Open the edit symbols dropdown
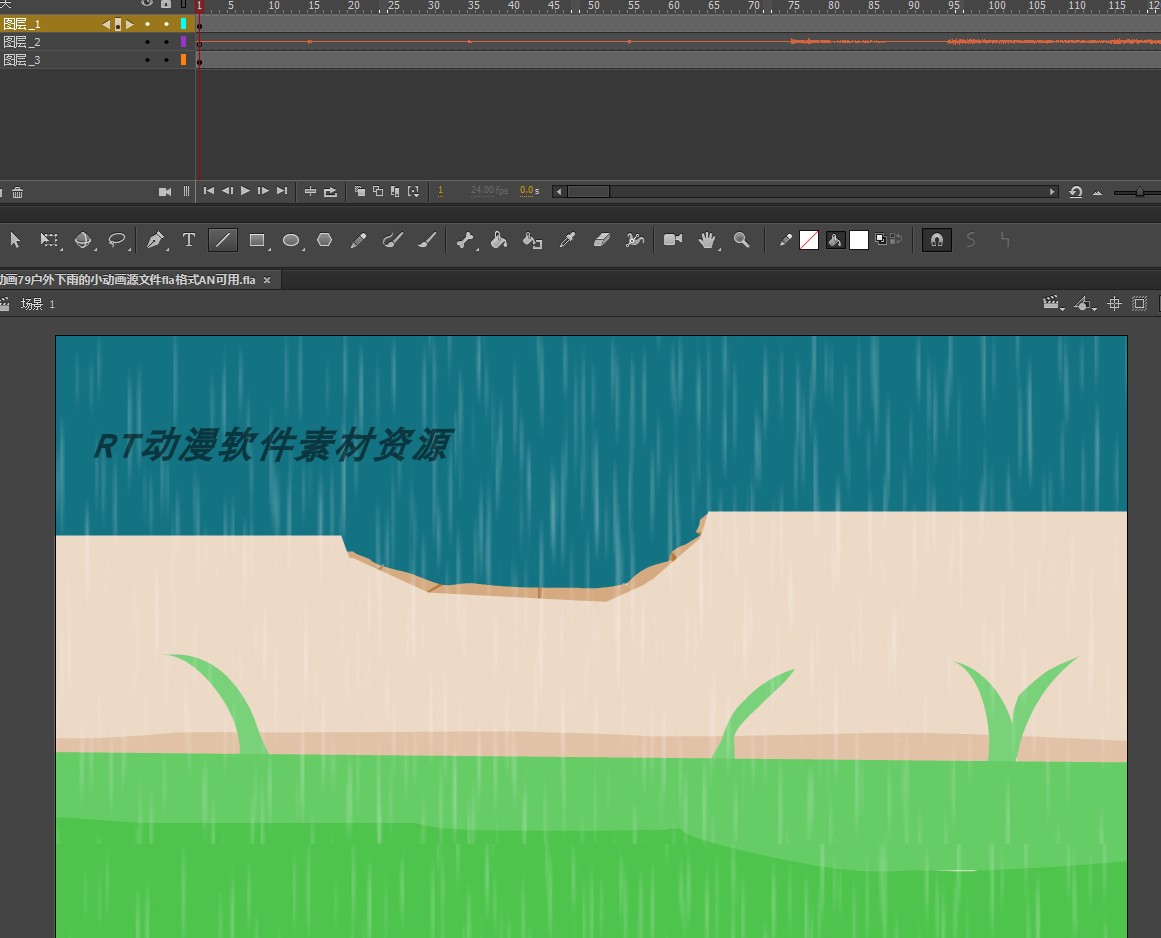 pyautogui.click(x=1085, y=304)
